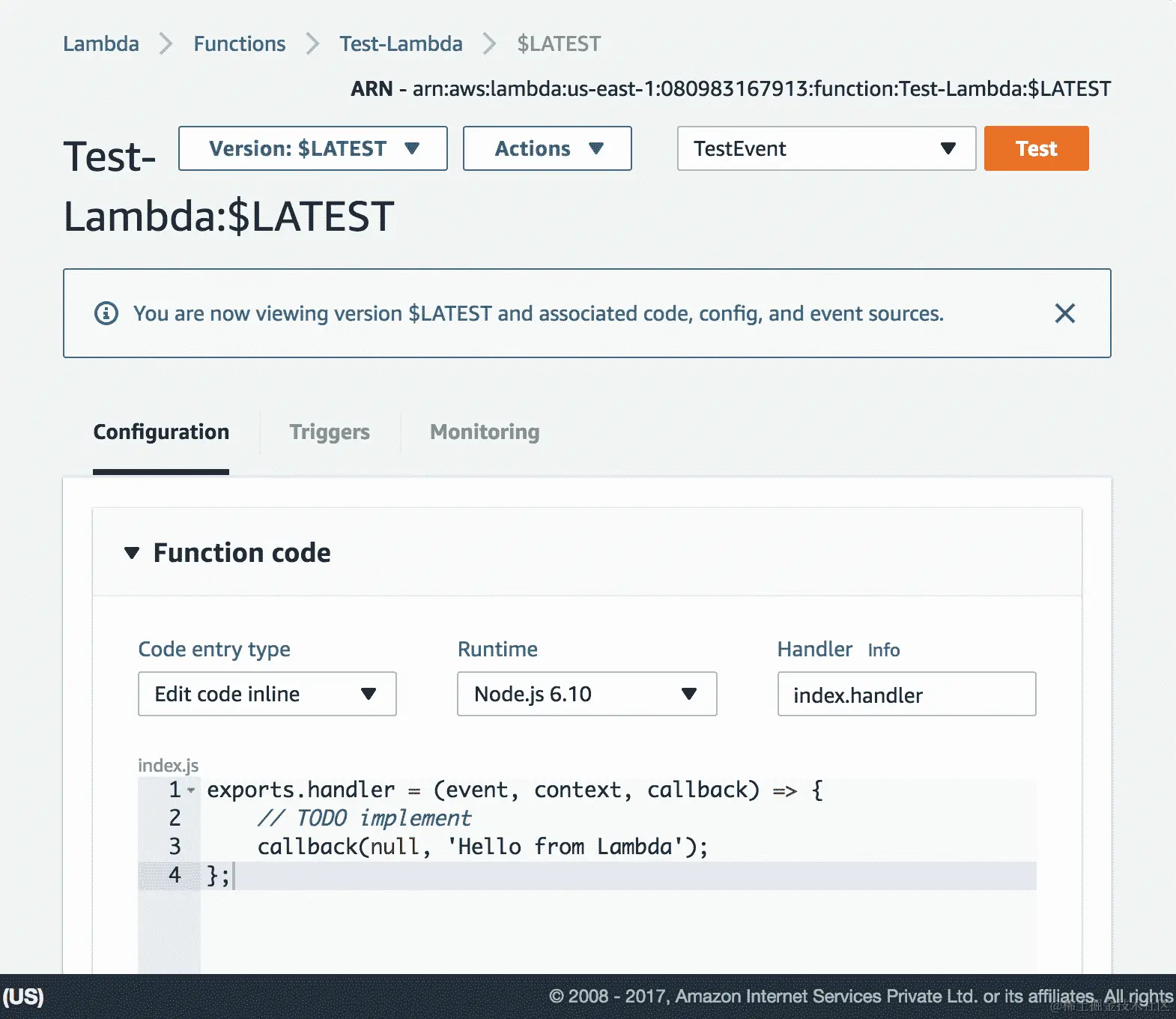Screen dimensions: 1176x1019
Task: Click the info icon in the version notice
Action: pyautogui.click(x=106, y=313)
